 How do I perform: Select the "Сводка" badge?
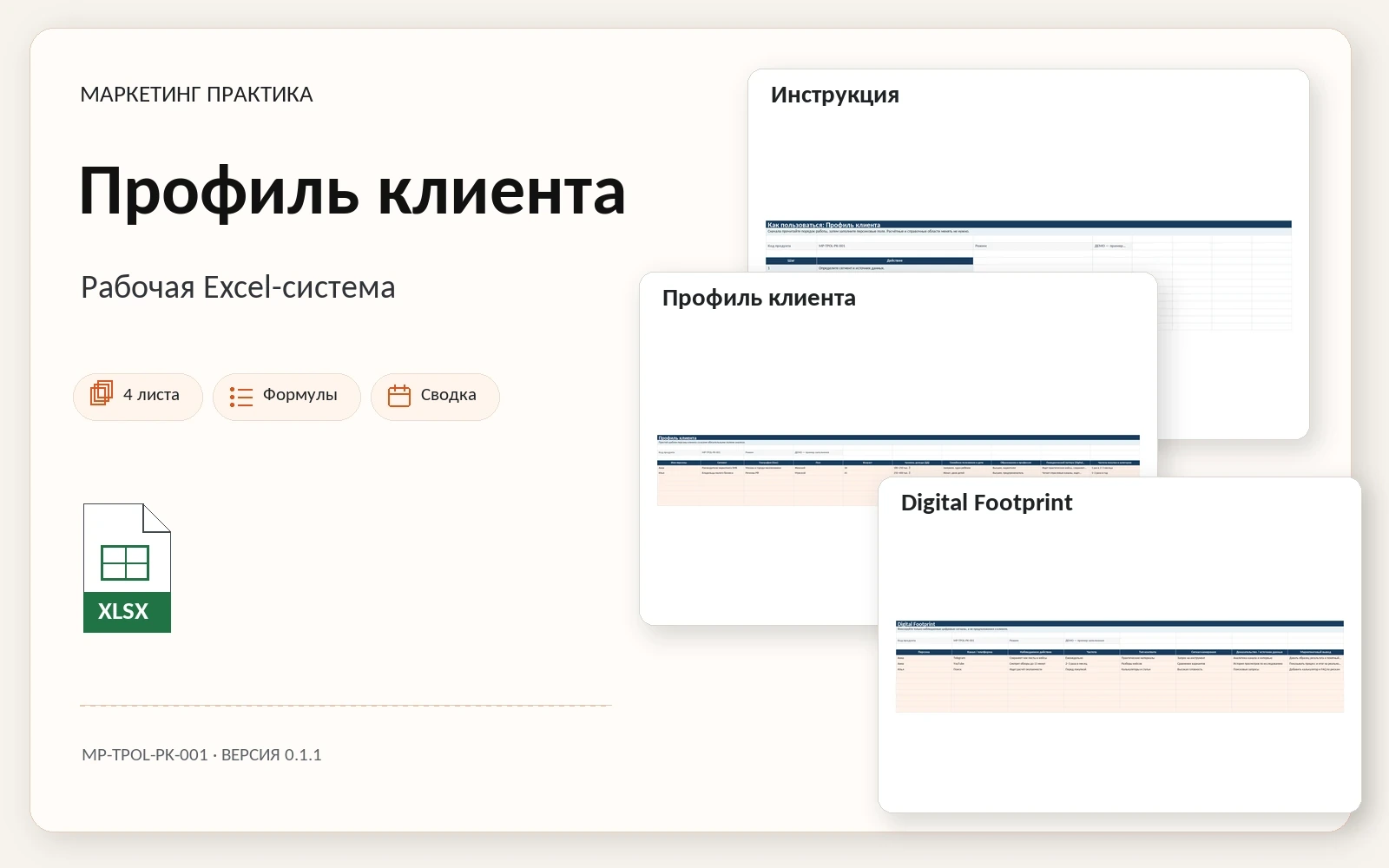tap(435, 397)
